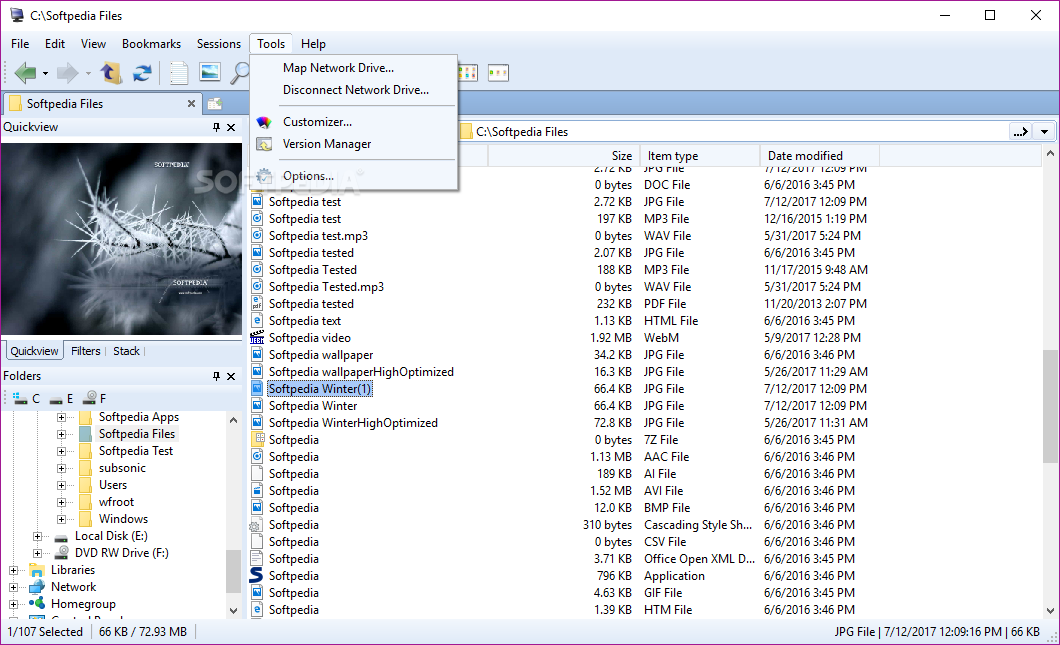1060x645 pixels.
Task: Open Options from Tools menu
Action: [308, 176]
